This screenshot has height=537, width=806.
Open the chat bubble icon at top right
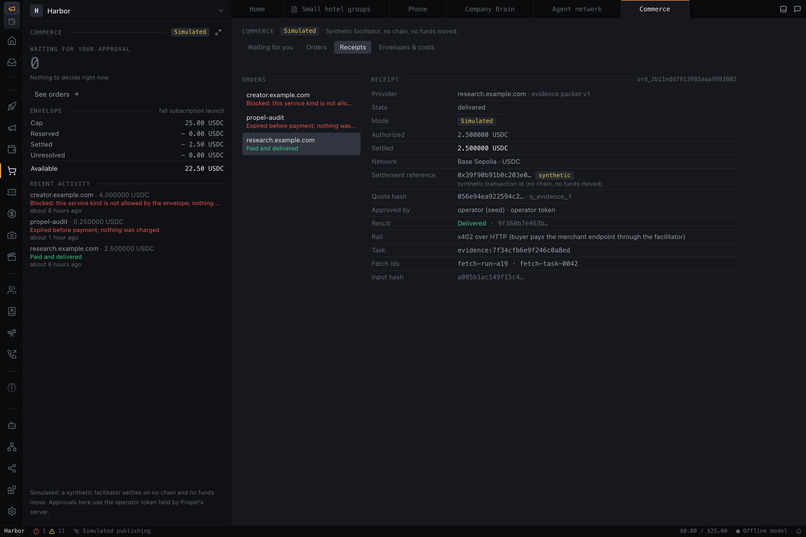pyautogui.click(x=797, y=9)
